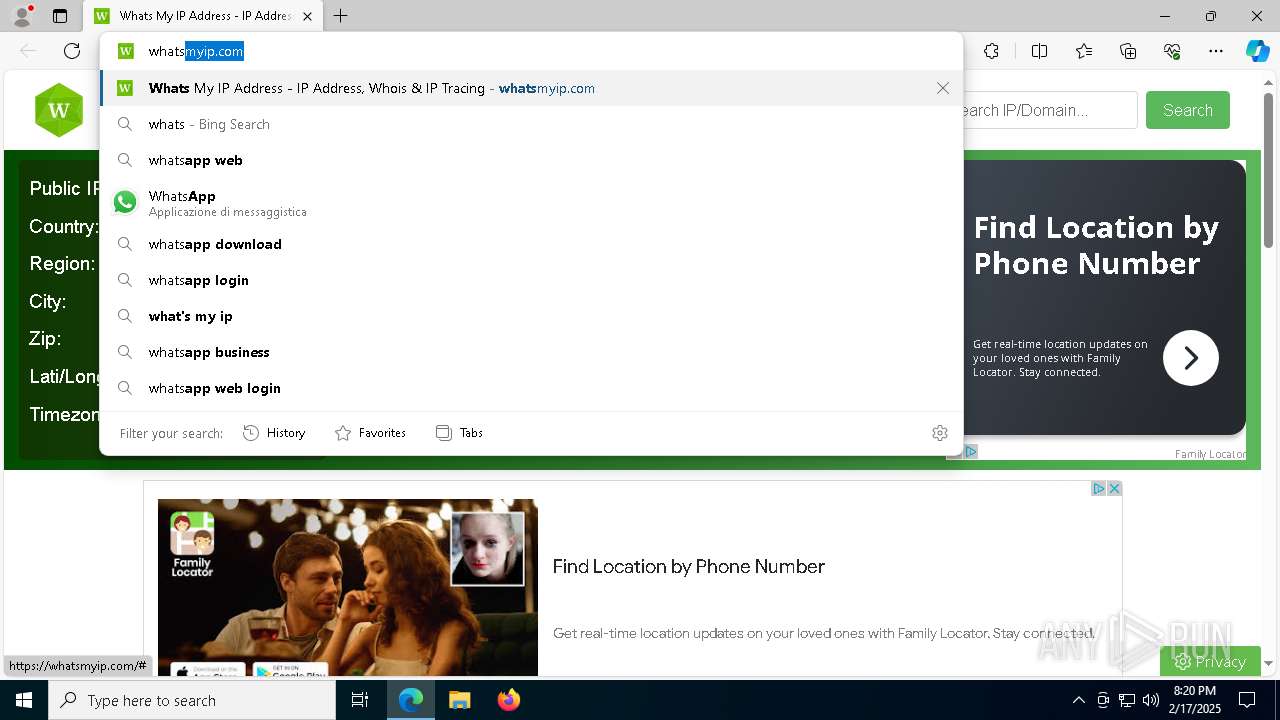
Task: Open Windows Start menu
Action: point(24,700)
